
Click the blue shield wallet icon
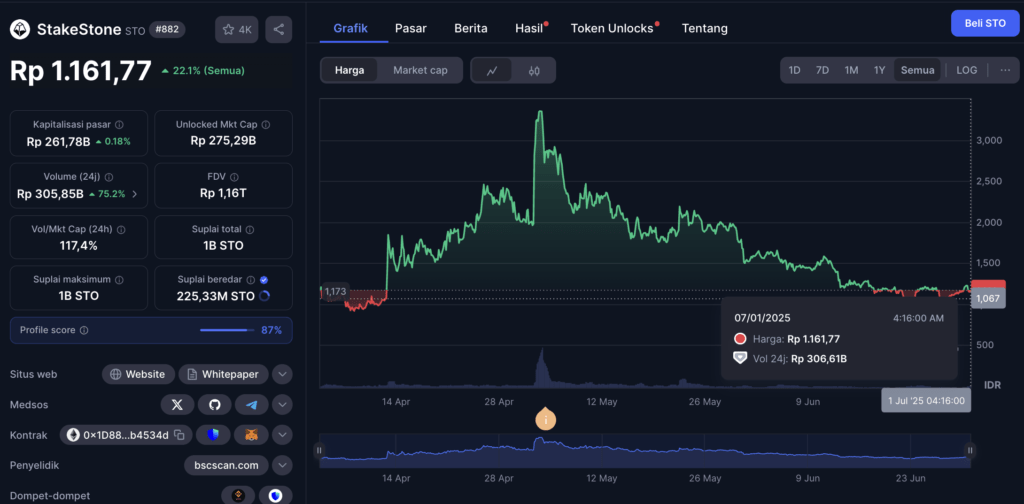pyautogui.click(x=276, y=496)
